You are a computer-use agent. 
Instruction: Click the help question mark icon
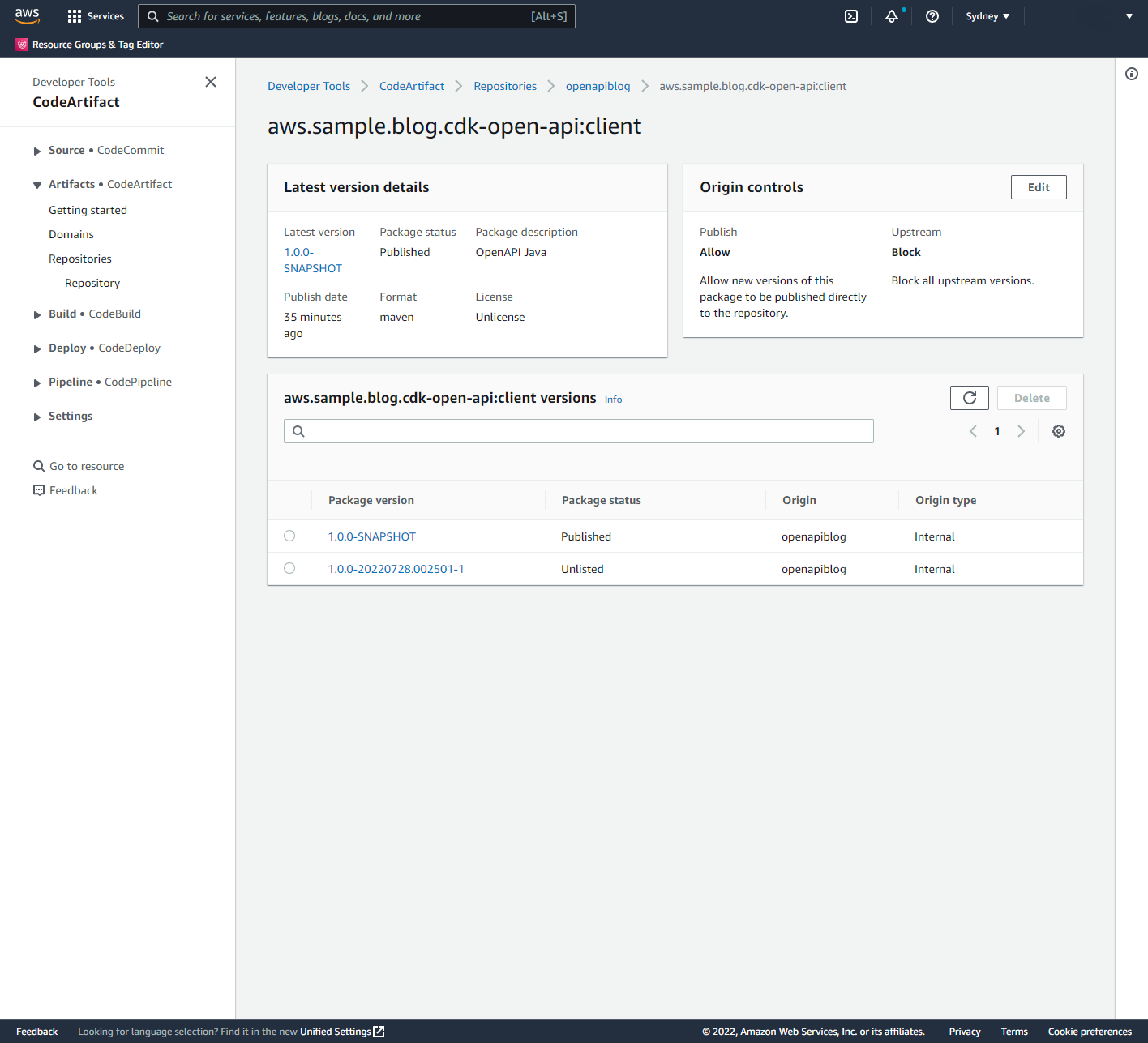click(932, 15)
